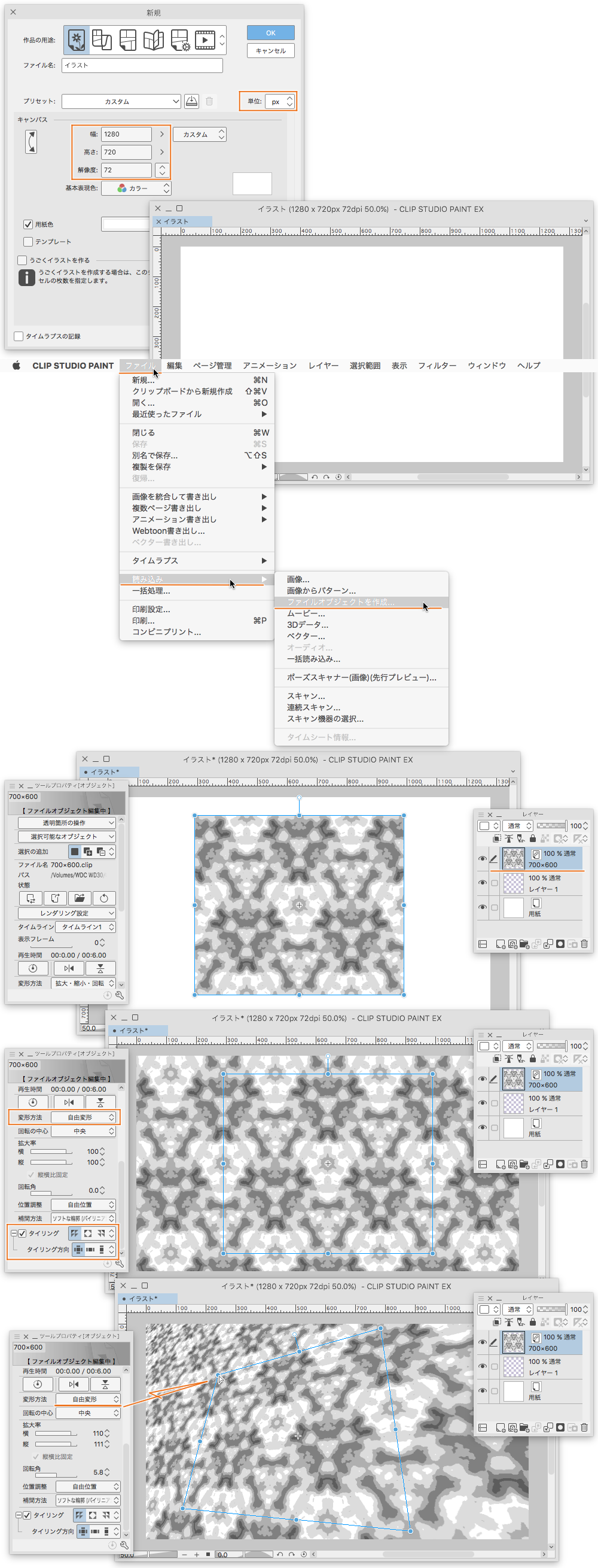The height and width of the screenshot is (1568, 598).
Task: Click the trash icon to delete preset
Action: [209, 101]
